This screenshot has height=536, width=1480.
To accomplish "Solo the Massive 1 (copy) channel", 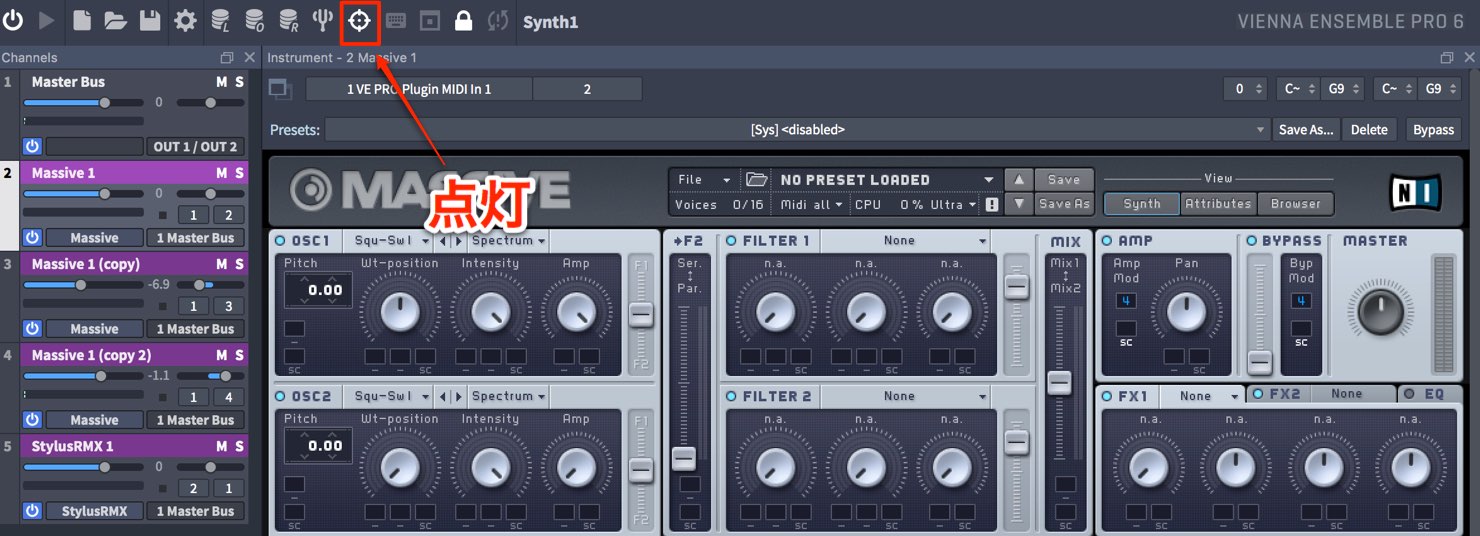I will 239,264.
